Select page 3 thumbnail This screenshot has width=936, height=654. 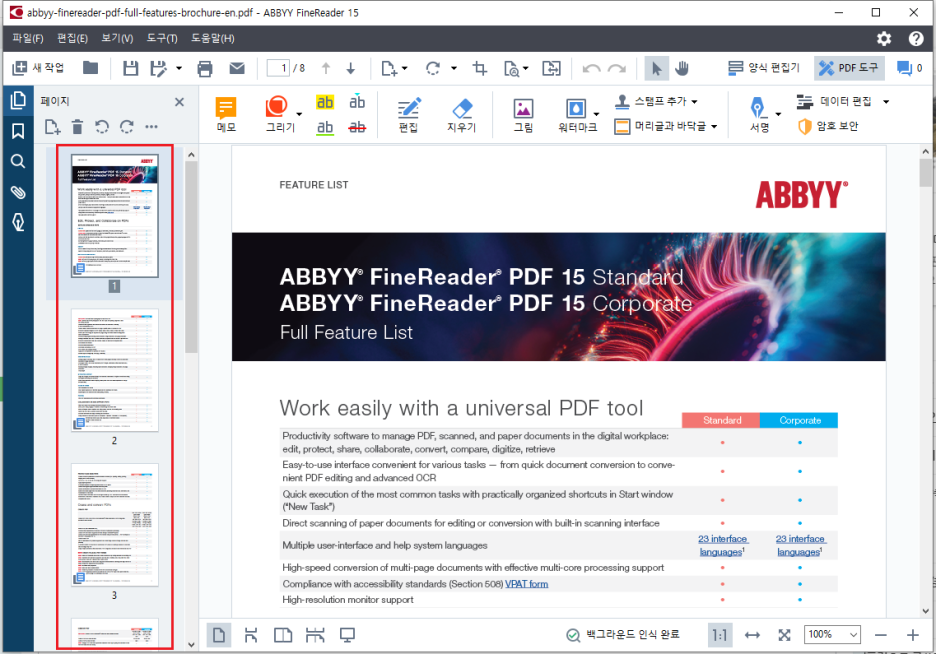pyautogui.click(x=115, y=525)
